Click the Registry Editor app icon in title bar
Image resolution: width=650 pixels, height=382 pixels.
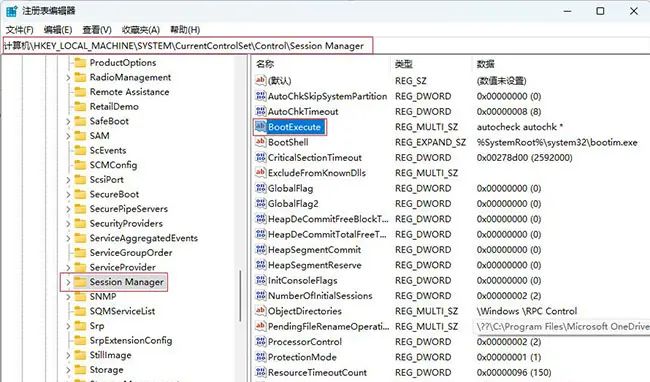click(11, 11)
